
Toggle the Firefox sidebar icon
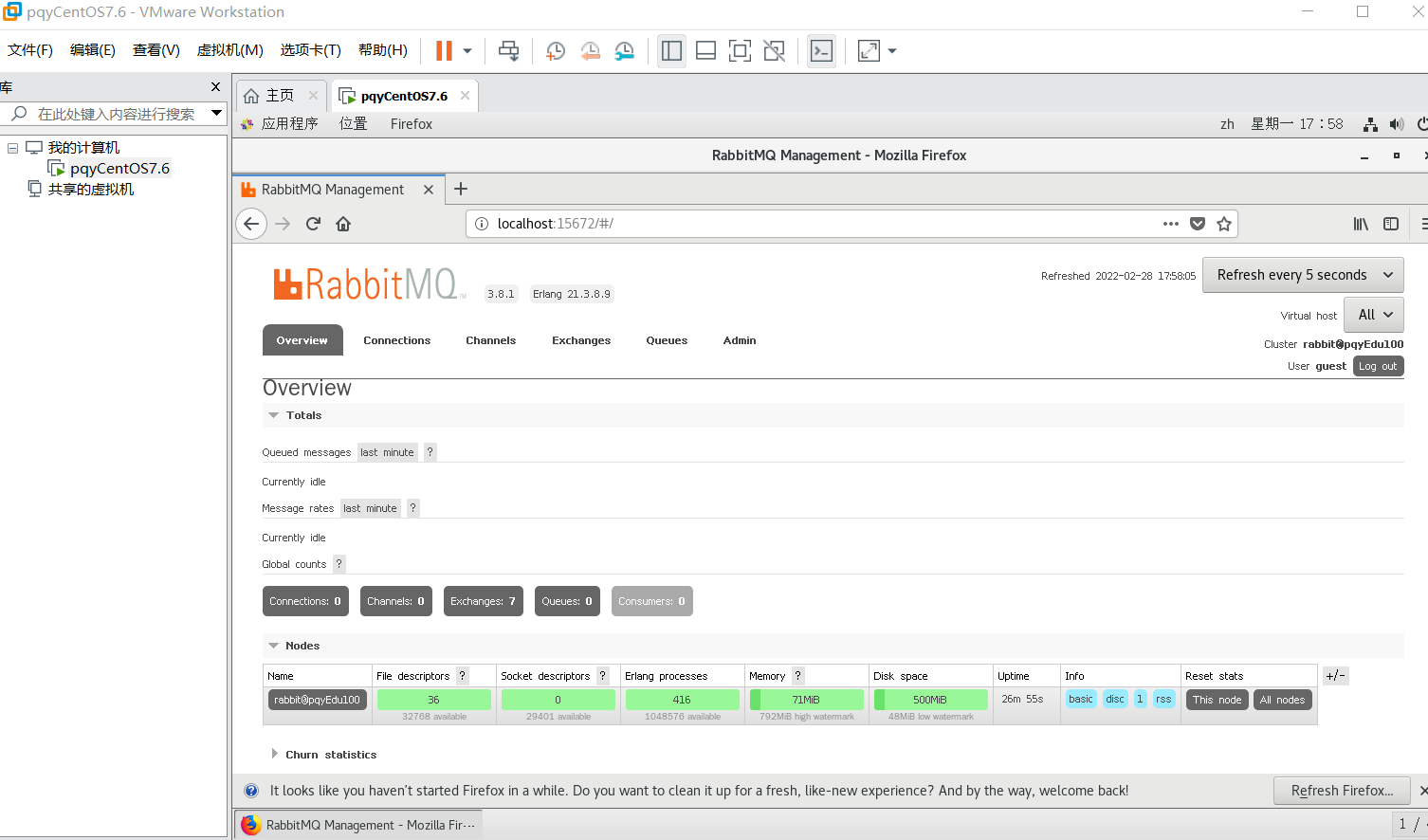[x=1391, y=224]
